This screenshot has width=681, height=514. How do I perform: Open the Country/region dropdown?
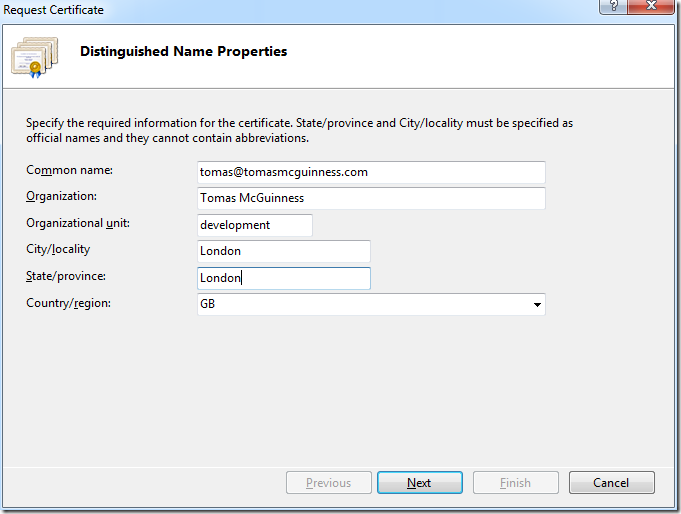pyautogui.click(x=371, y=304)
